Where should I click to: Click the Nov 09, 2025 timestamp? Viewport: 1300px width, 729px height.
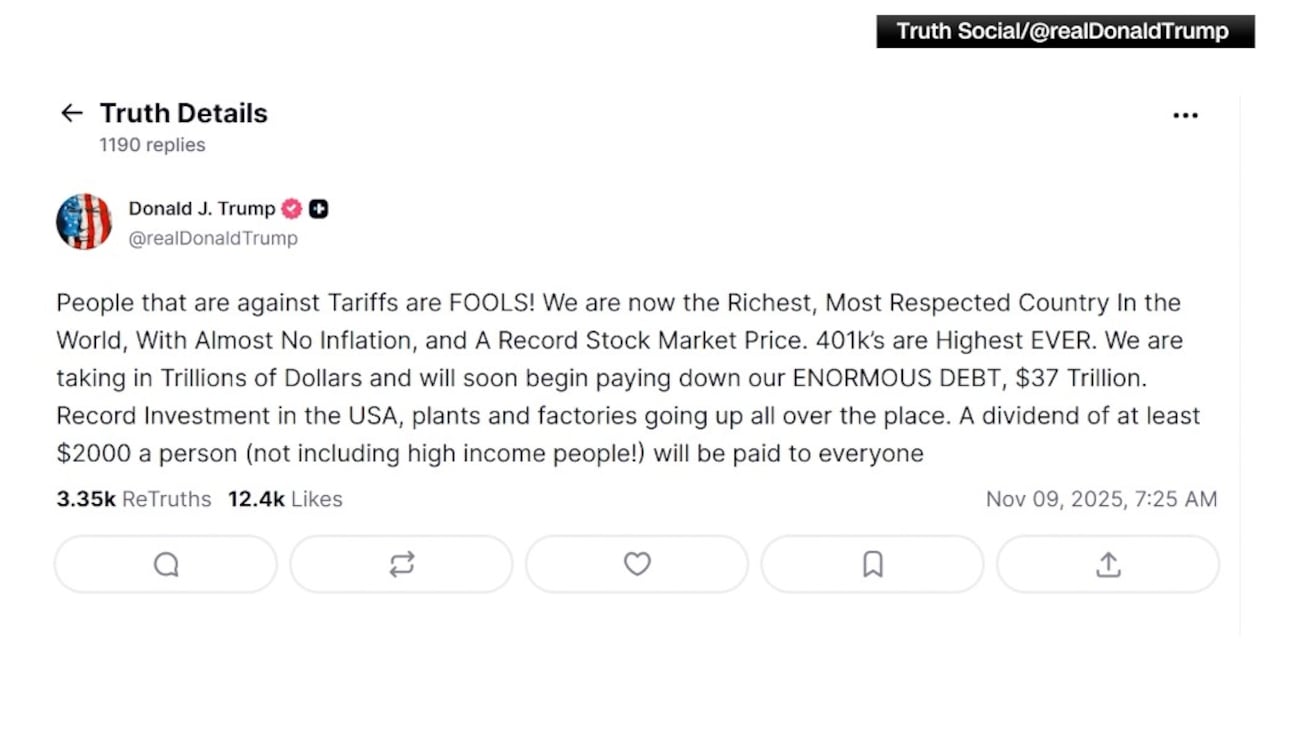(1101, 499)
